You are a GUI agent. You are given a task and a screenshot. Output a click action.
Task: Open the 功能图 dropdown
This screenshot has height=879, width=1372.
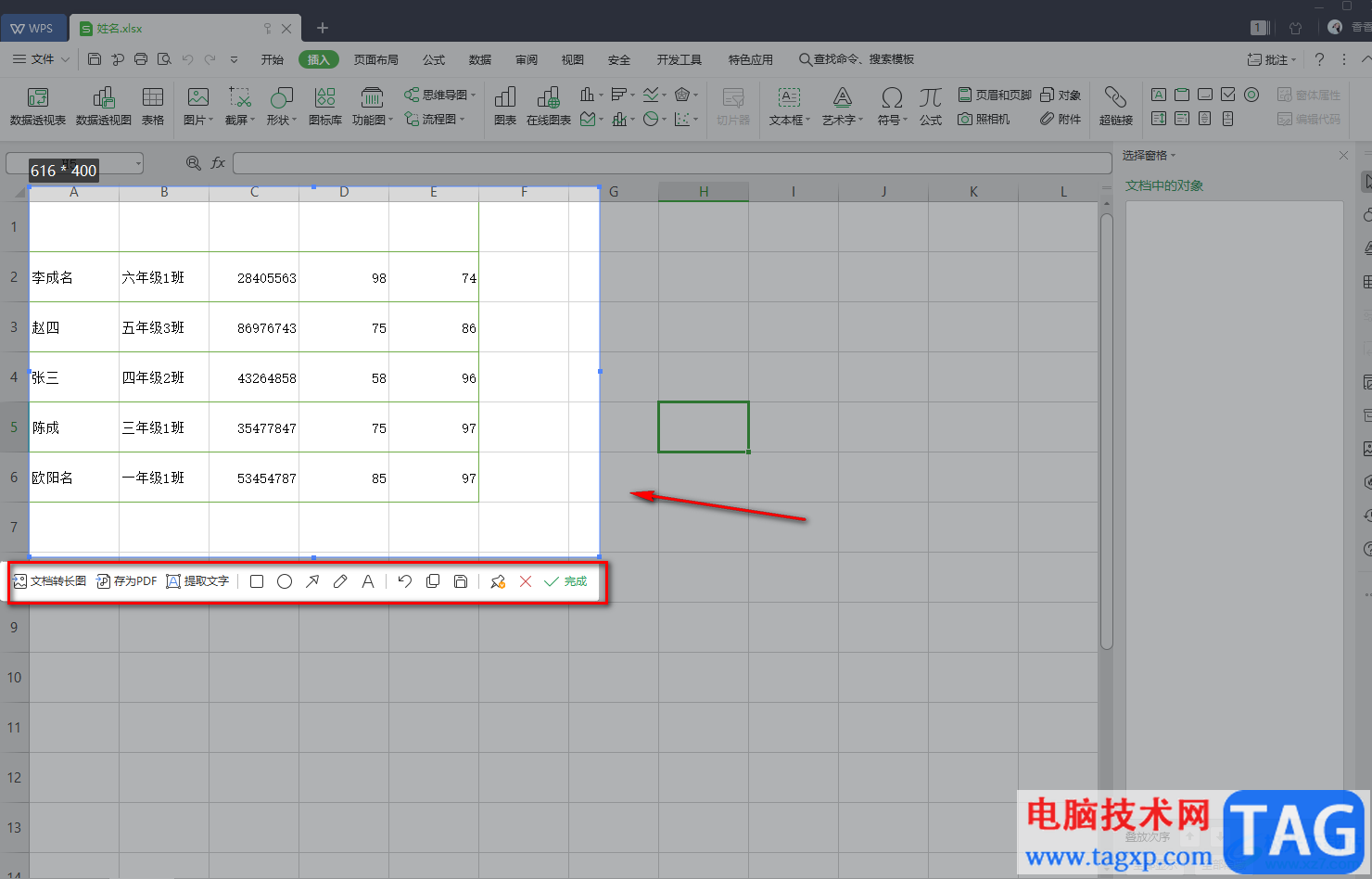373,106
